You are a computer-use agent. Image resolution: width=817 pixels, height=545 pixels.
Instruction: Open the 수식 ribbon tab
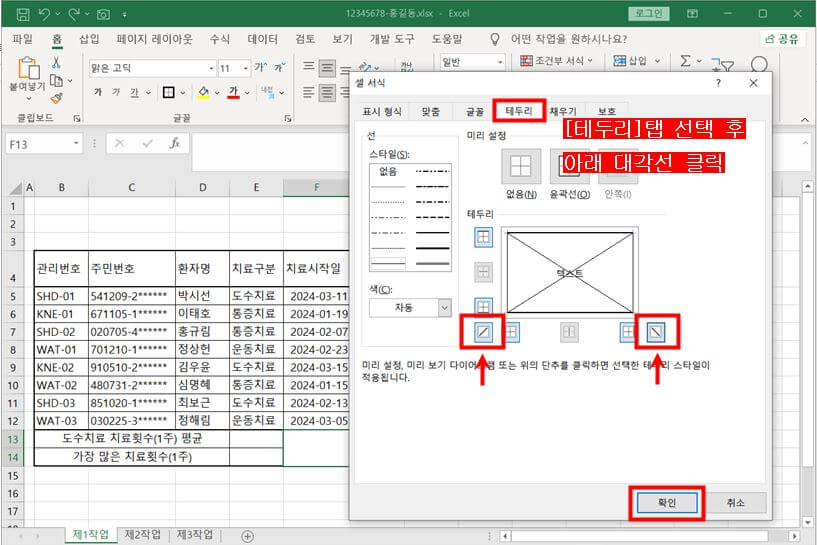point(219,39)
